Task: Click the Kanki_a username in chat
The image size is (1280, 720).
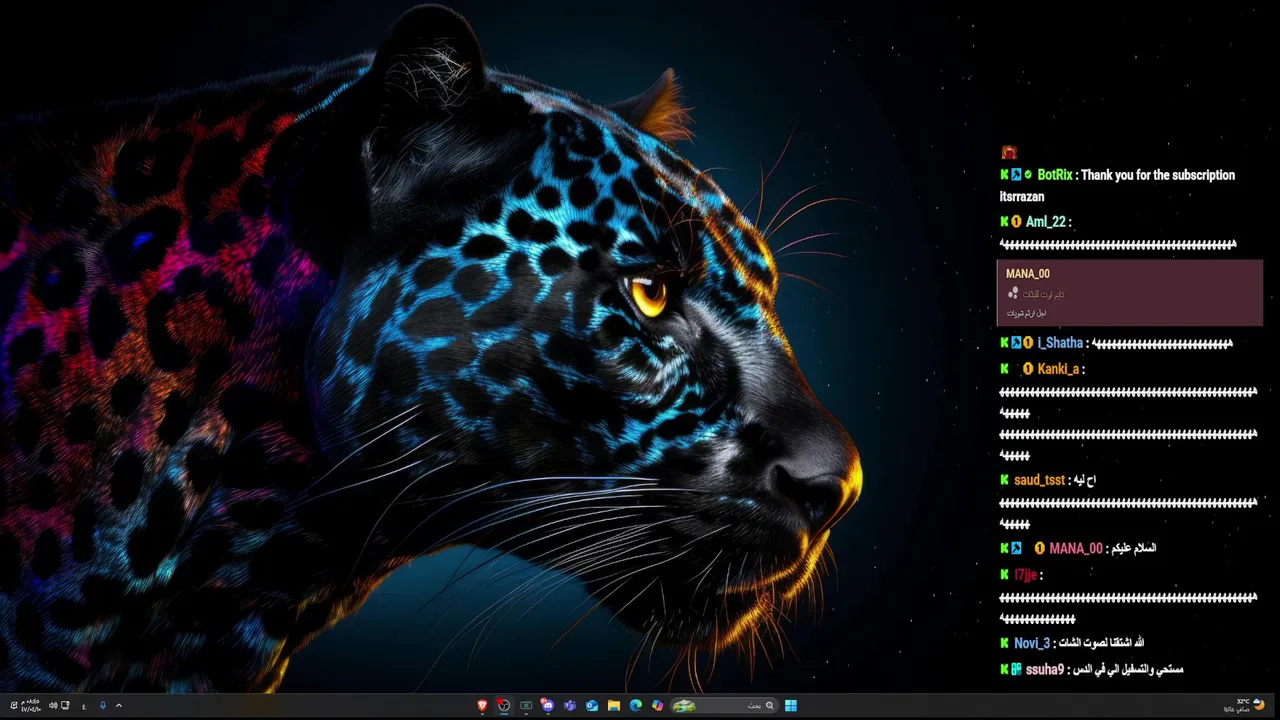Action: (1058, 369)
